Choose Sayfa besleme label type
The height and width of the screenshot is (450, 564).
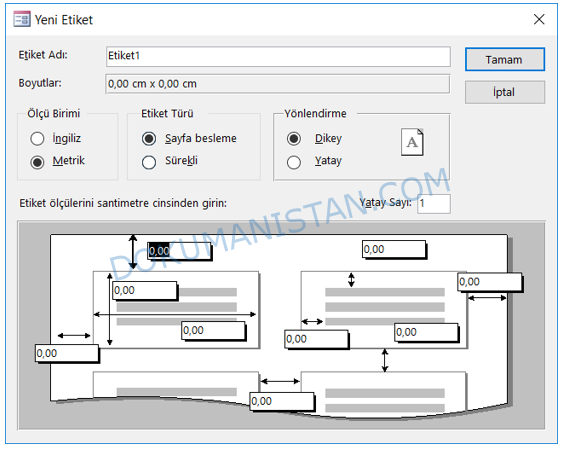pos(149,139)
